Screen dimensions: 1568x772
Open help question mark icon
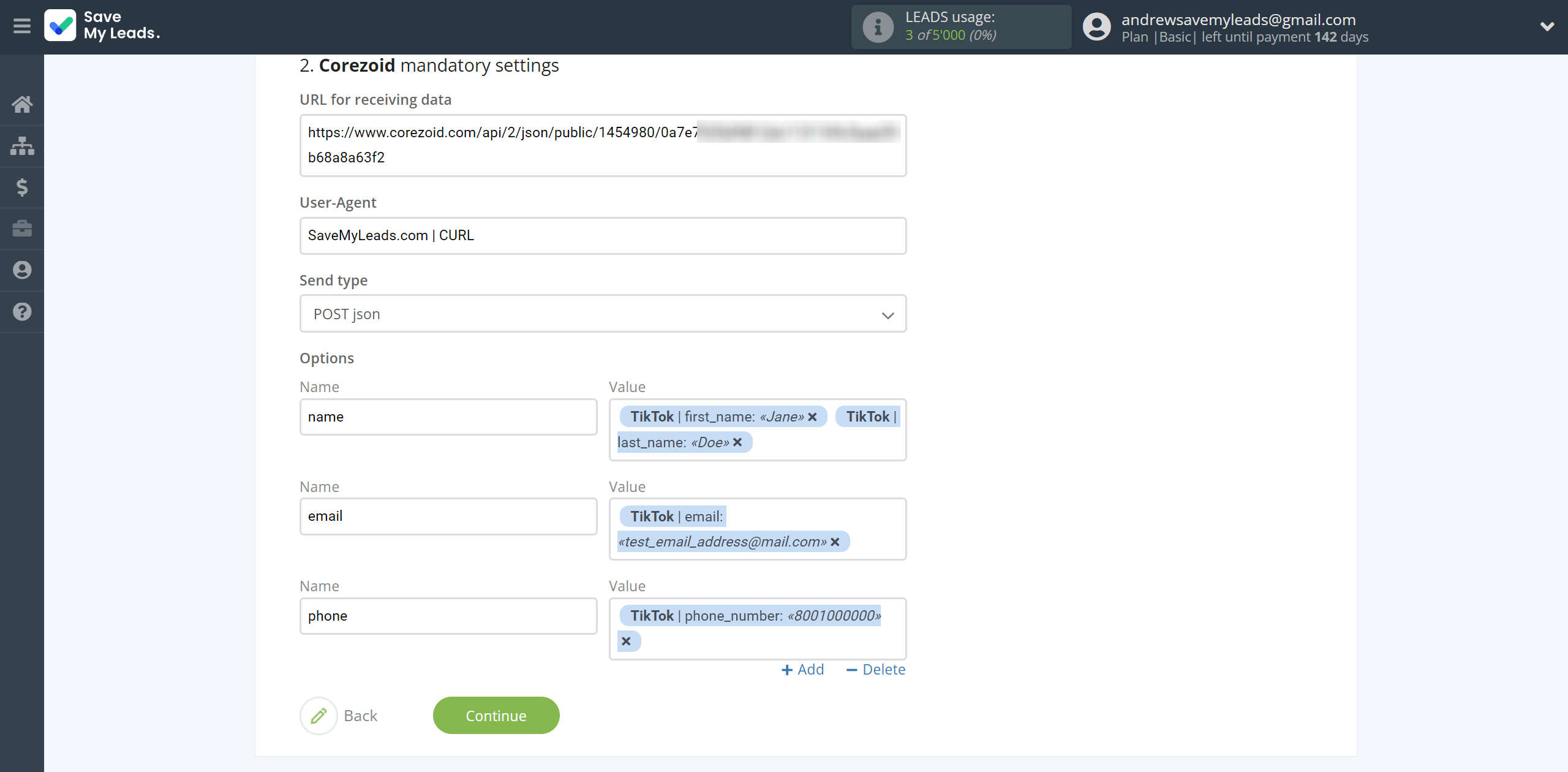tap(22, 311)
